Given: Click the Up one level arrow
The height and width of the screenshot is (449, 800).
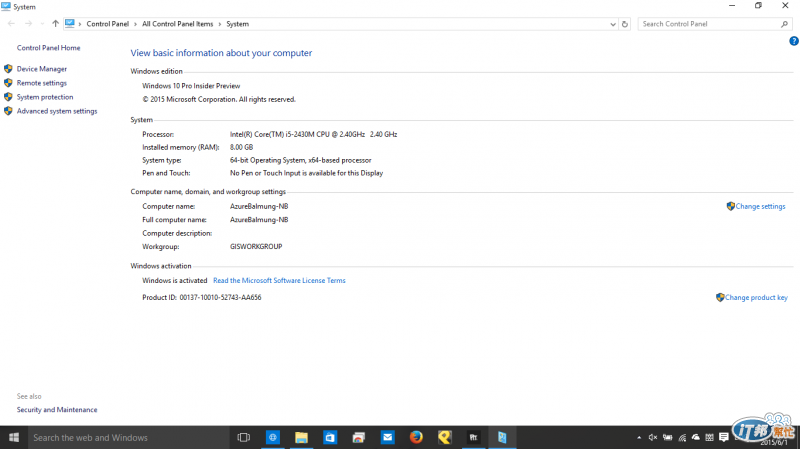Looking at the screenshot, I should pyautogui.click(x=55, y=23).
